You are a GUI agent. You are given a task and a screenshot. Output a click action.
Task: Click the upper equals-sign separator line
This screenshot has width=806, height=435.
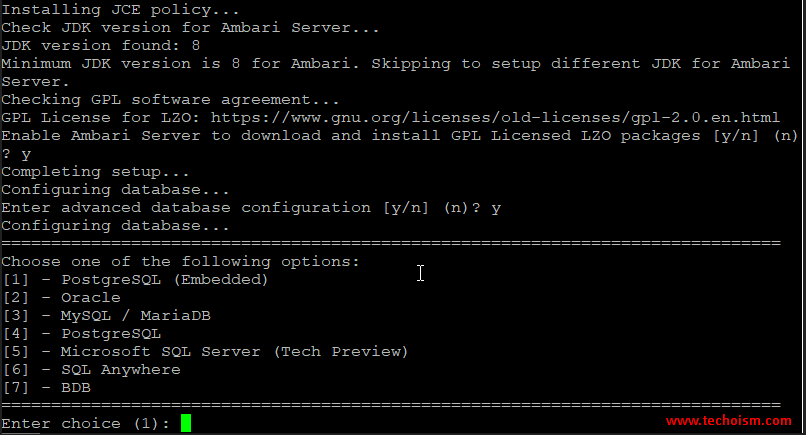point(391,243)
